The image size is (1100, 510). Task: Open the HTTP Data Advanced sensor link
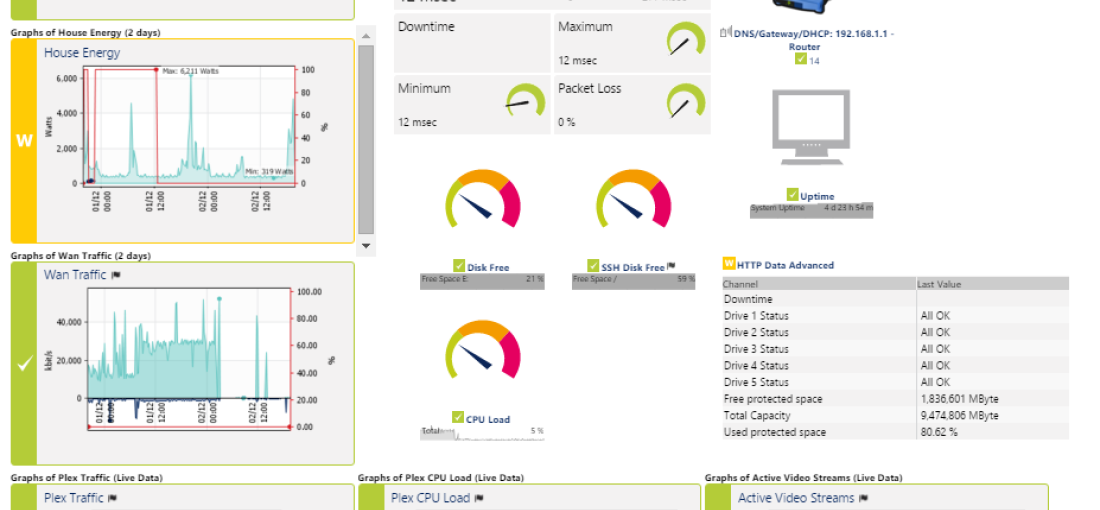pyautogui.click(x=785, y=265)
